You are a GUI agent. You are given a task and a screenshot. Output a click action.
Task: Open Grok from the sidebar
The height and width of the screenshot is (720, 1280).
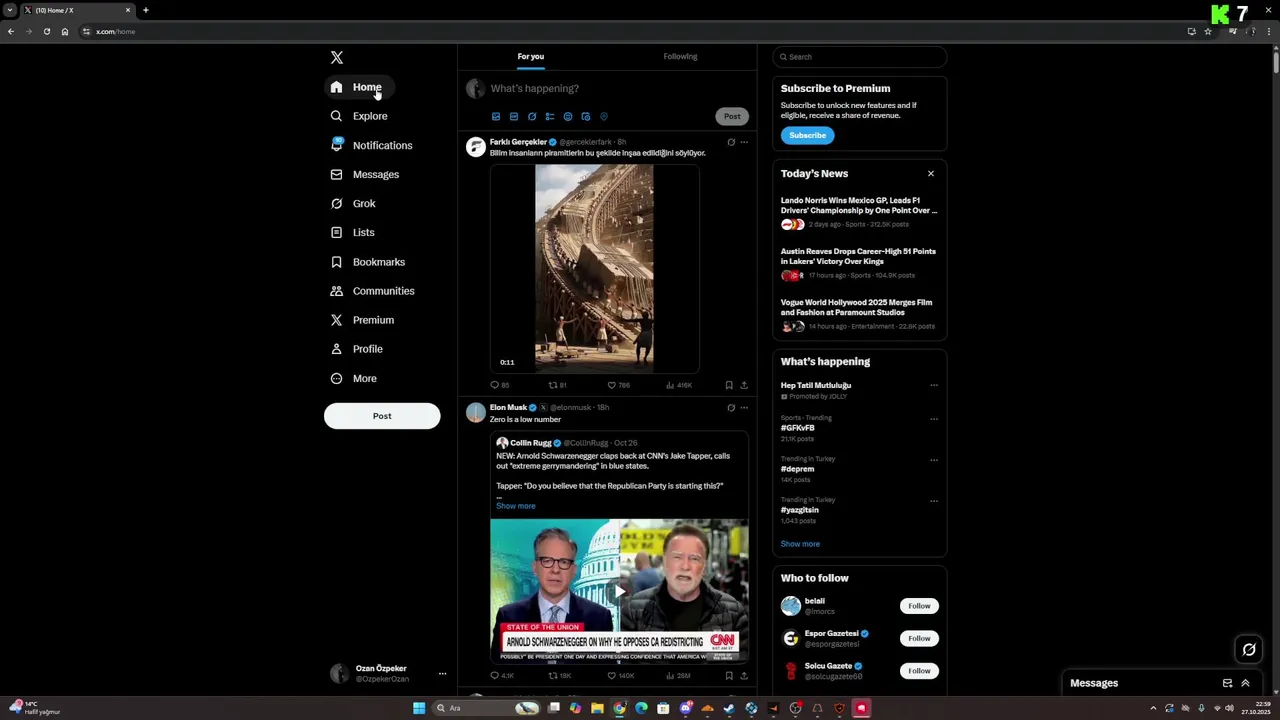(353, 203)
